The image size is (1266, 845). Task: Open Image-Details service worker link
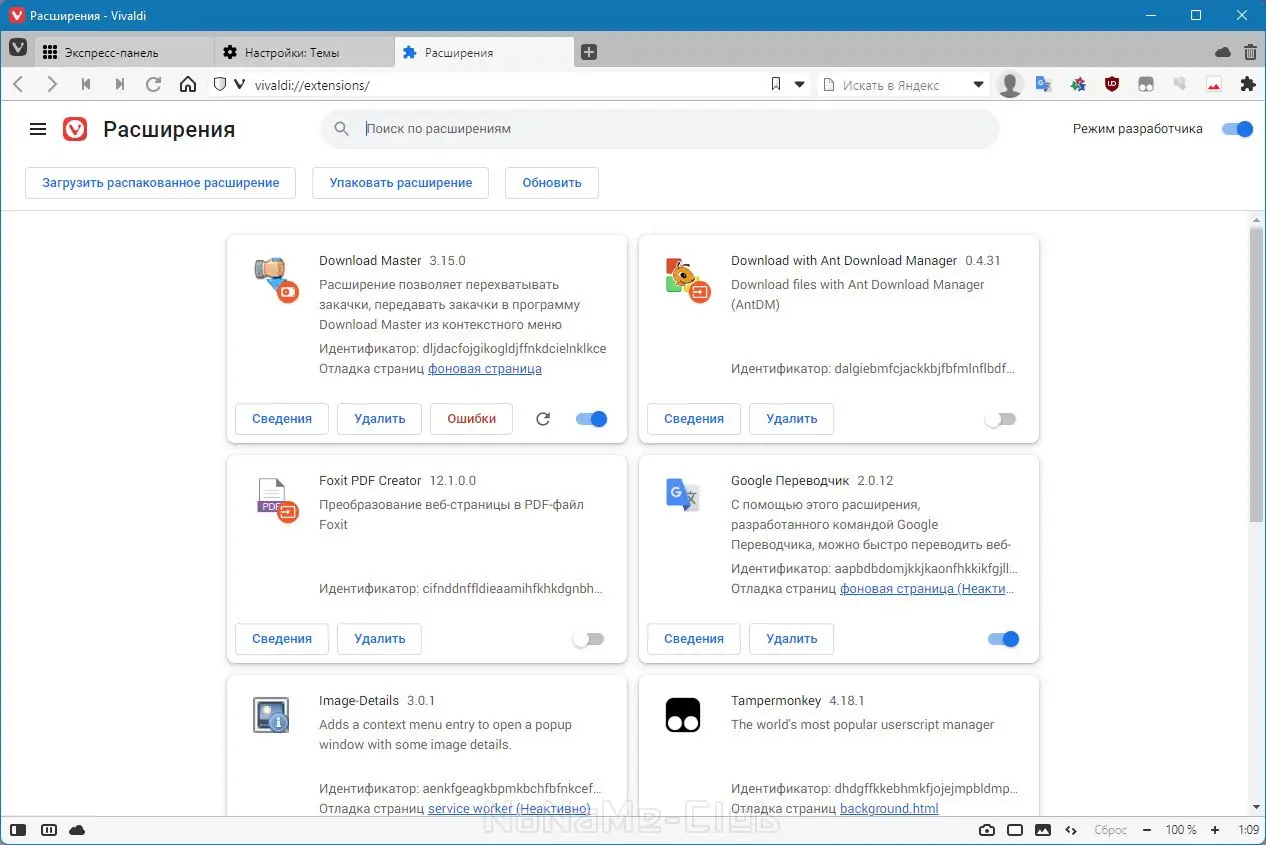pyautogui.click(x=509, y=809)
